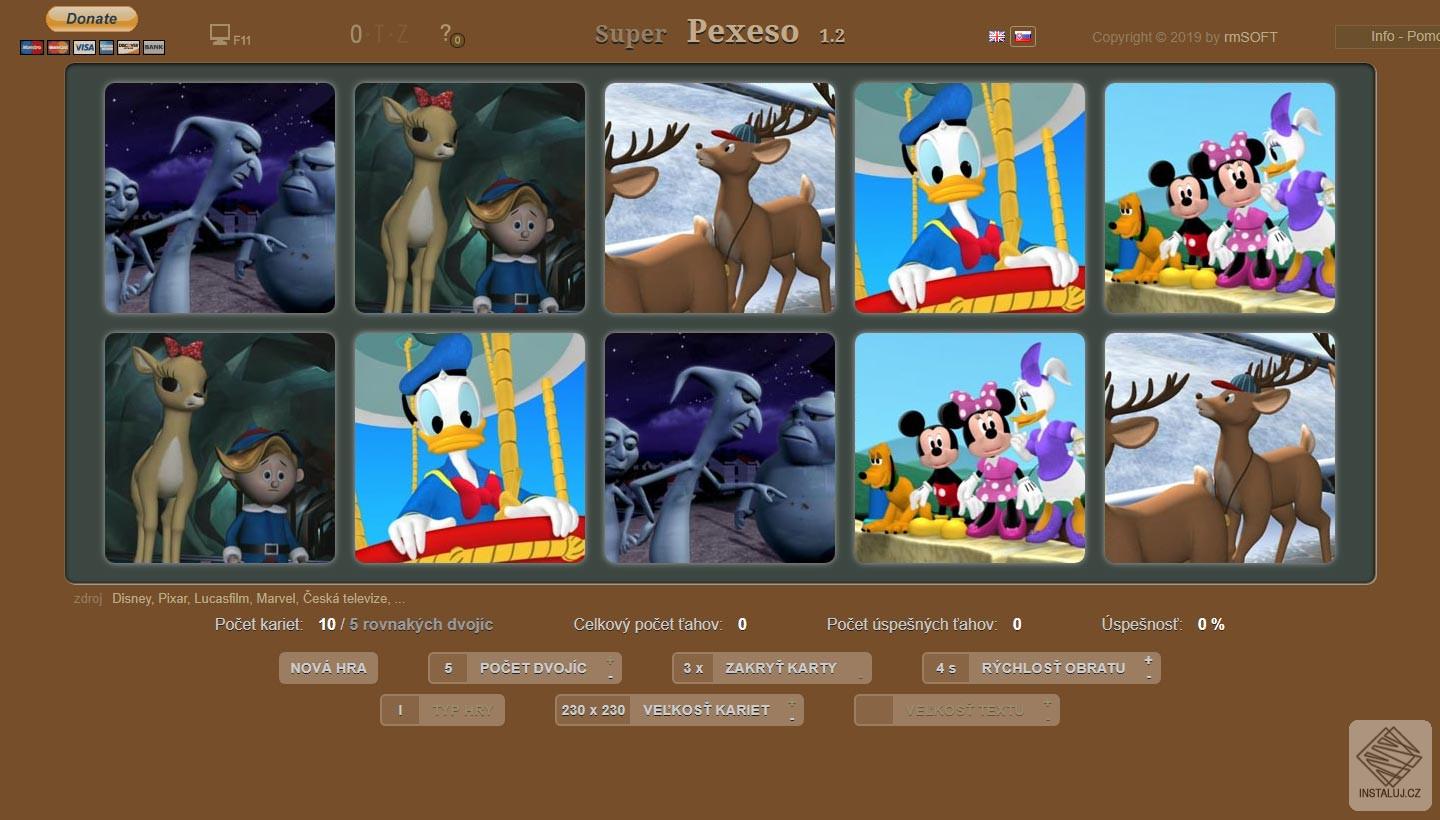Decrease Počet dvojíc with the minus

[610, 676]
